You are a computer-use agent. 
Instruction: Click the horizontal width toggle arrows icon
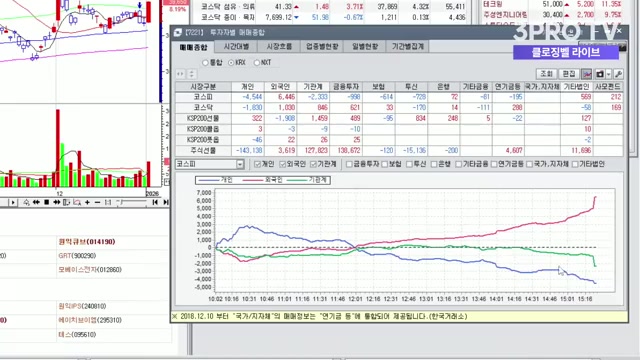180,74
